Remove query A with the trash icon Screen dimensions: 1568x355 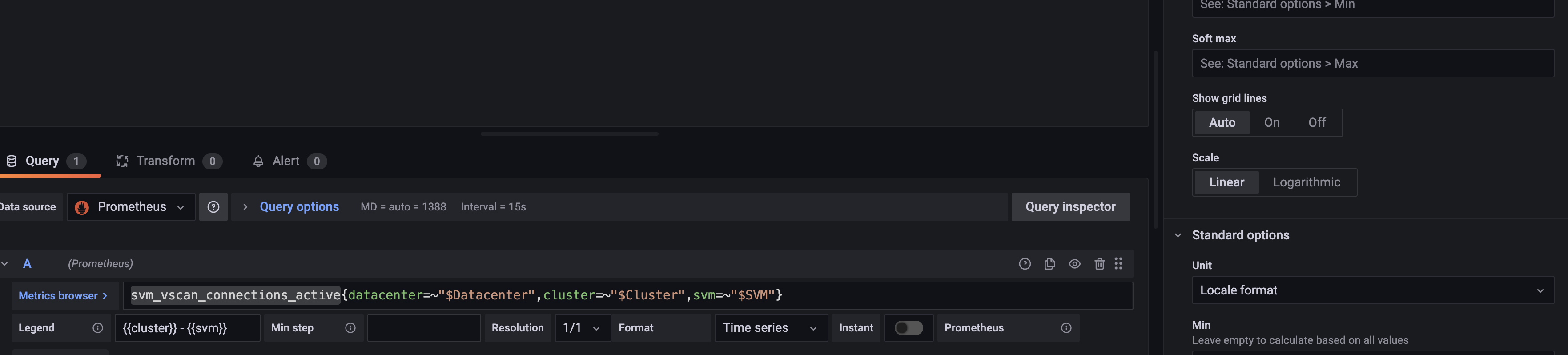pyautogui.click(x=1099, y=264)
